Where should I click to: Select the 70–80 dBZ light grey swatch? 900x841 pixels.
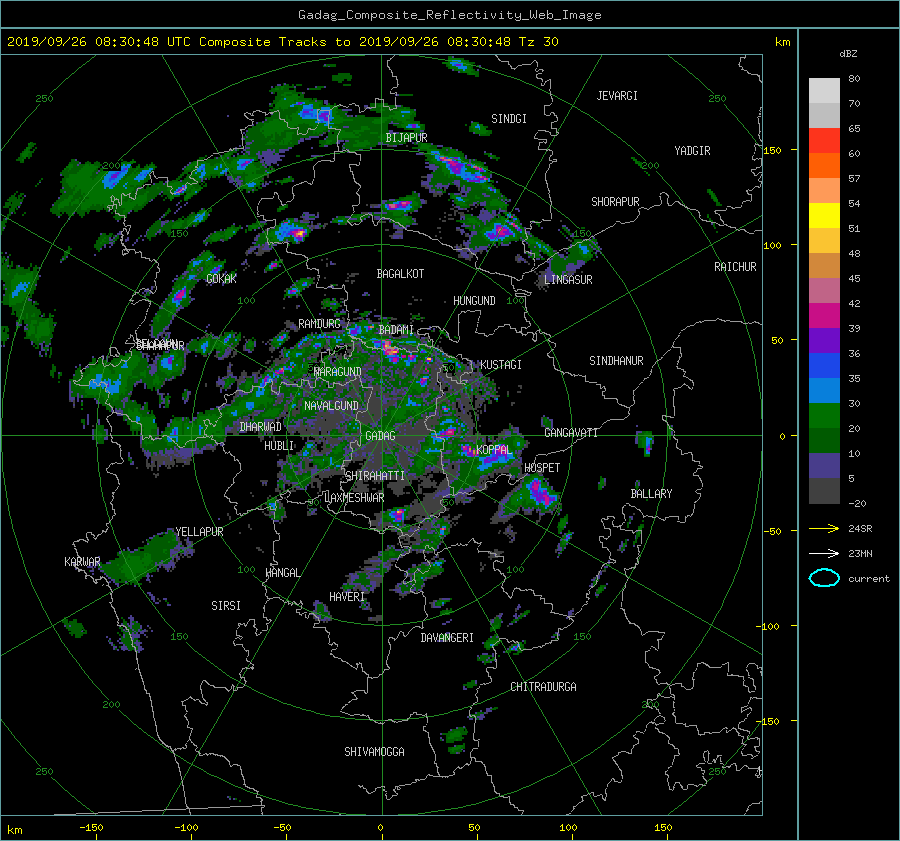coord(824,91)
